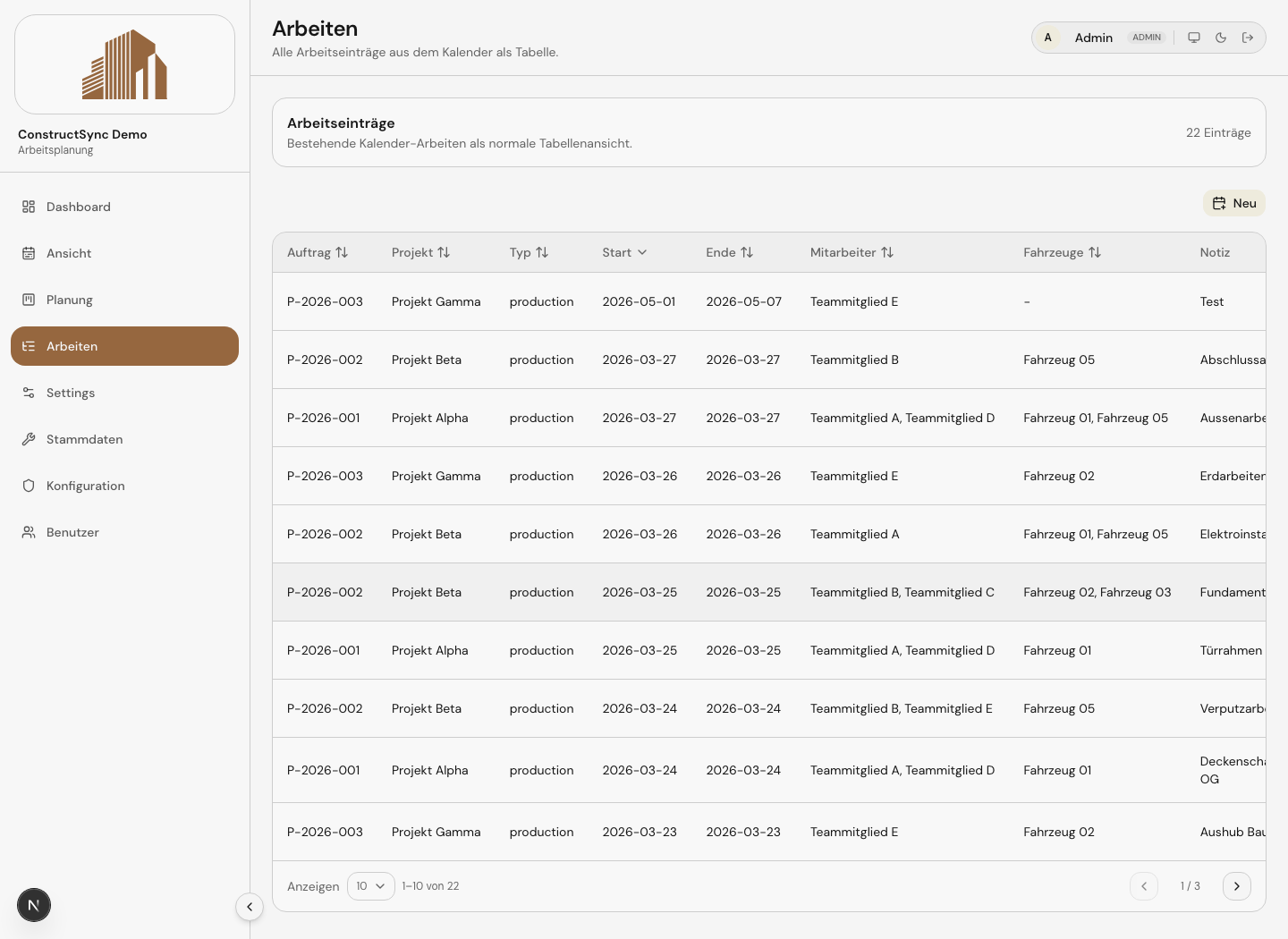Viewport: 1288px width, 939px height.
Task: Collapse the sidebar with chevron button
Action: coord(250,907)
